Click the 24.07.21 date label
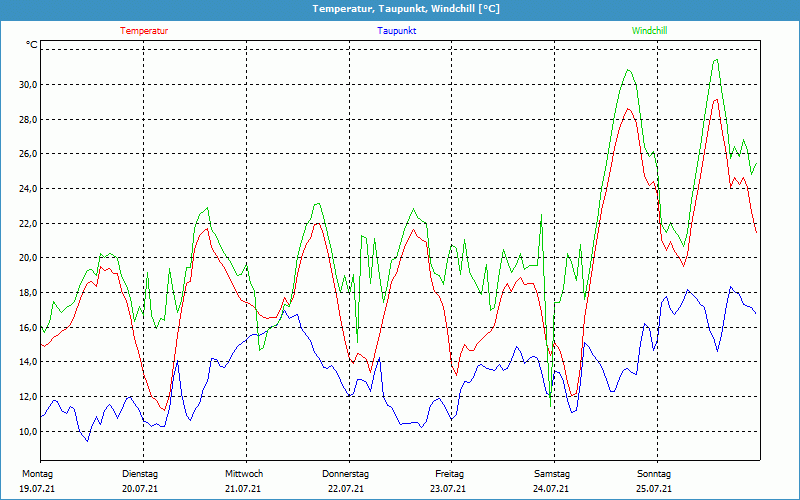 [551, 489]
